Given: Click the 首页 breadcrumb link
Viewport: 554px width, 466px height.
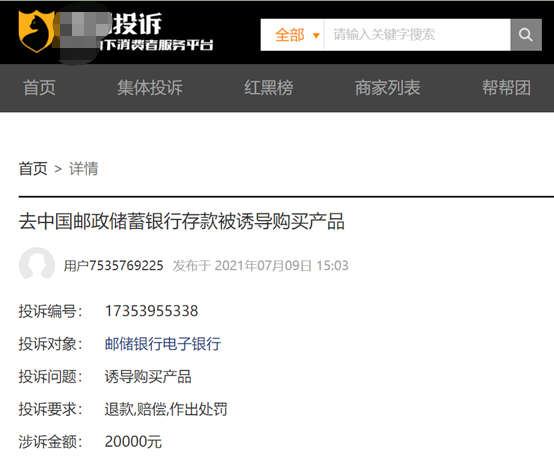Looking at the screenshot, I should coord(33,169).
